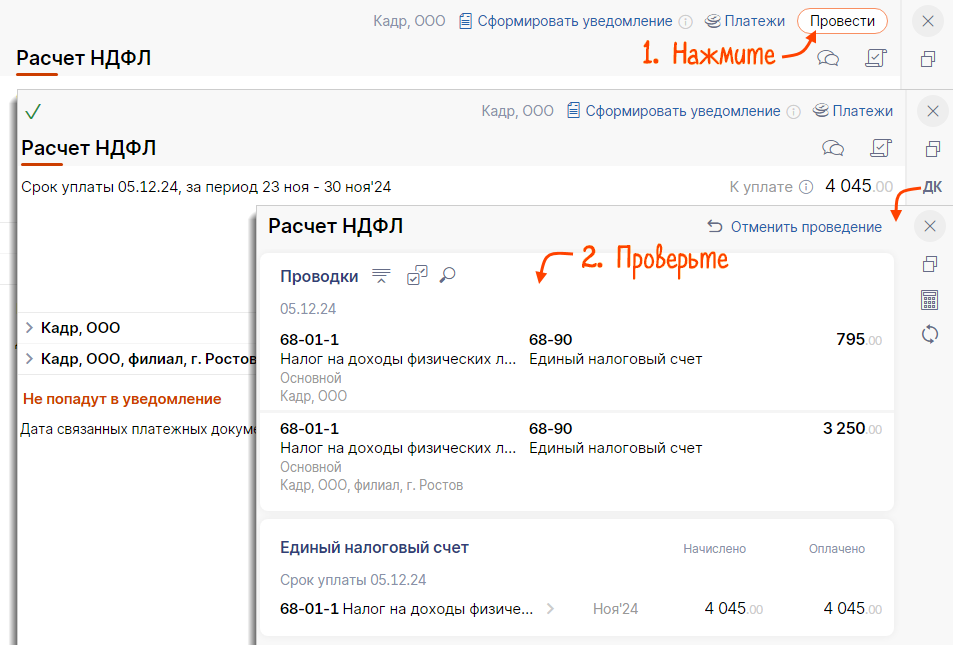
Task: Open Платежи next to the Провести button
Action: [745, 21]
